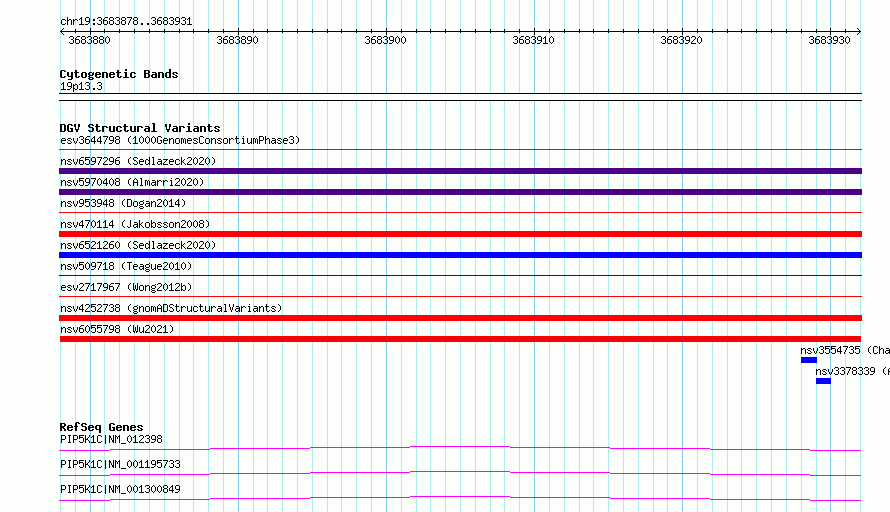Click the thin blue line under nsv509718
Viewport: 890px width, 512px height.
tap(460, 276)
